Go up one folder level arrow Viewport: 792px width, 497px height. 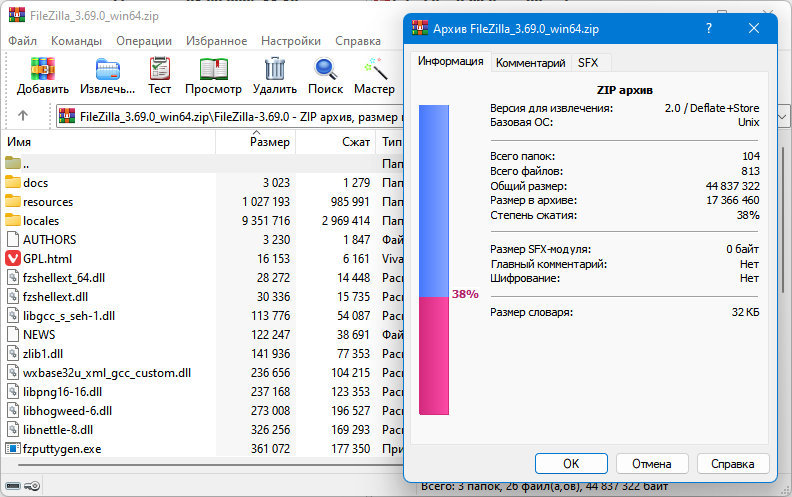click(23, 116)
